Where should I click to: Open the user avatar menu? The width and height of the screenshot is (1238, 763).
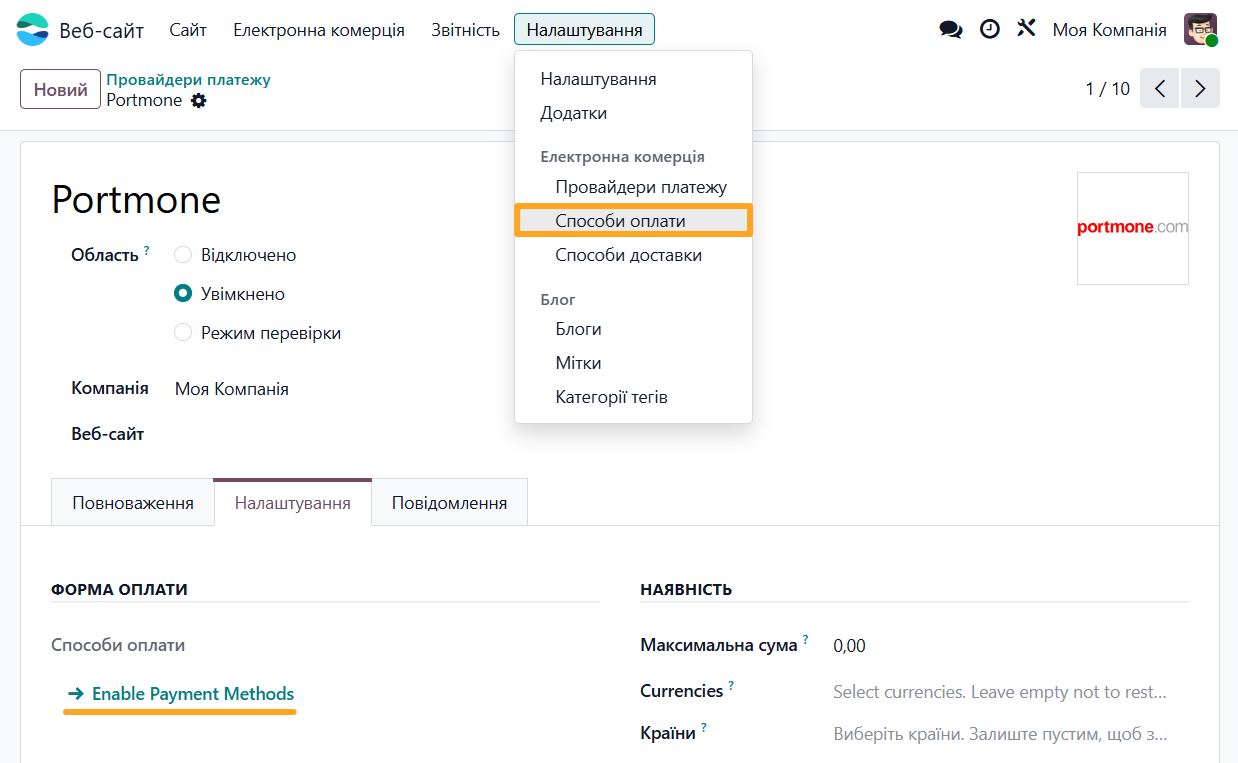tap(1200, 30)
